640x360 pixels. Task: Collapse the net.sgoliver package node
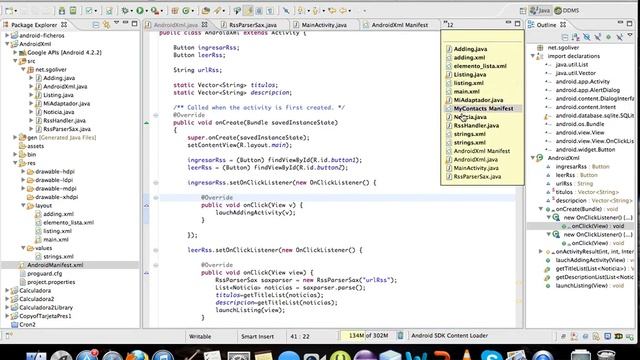[x=23, y=69]
